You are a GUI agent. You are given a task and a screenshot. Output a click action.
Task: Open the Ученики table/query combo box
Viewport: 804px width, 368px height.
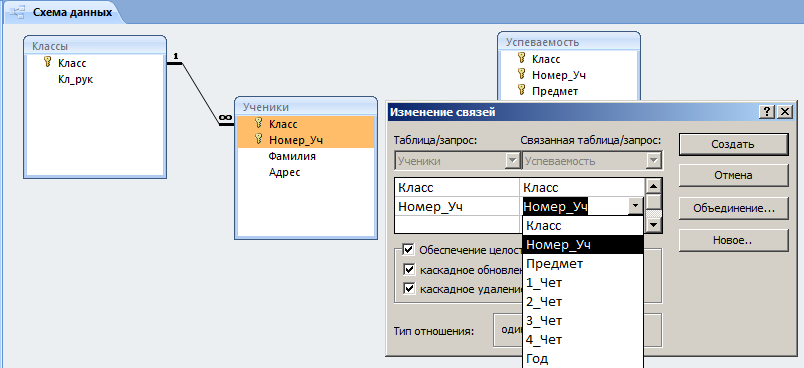[x=456, y=161]
